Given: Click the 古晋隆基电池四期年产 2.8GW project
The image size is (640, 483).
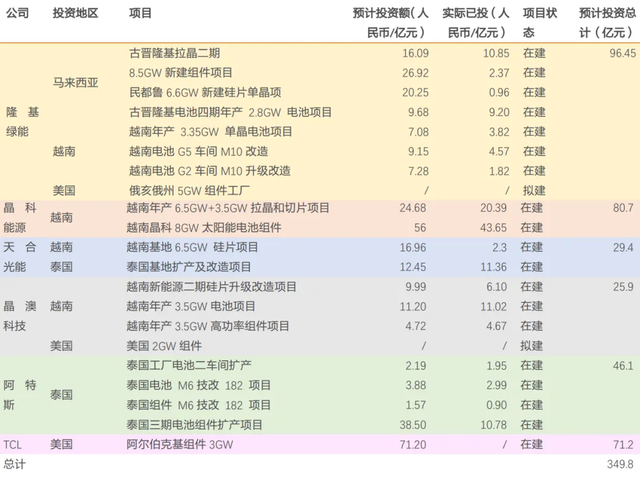Looking at the screenshot, I should pos(230,112).
